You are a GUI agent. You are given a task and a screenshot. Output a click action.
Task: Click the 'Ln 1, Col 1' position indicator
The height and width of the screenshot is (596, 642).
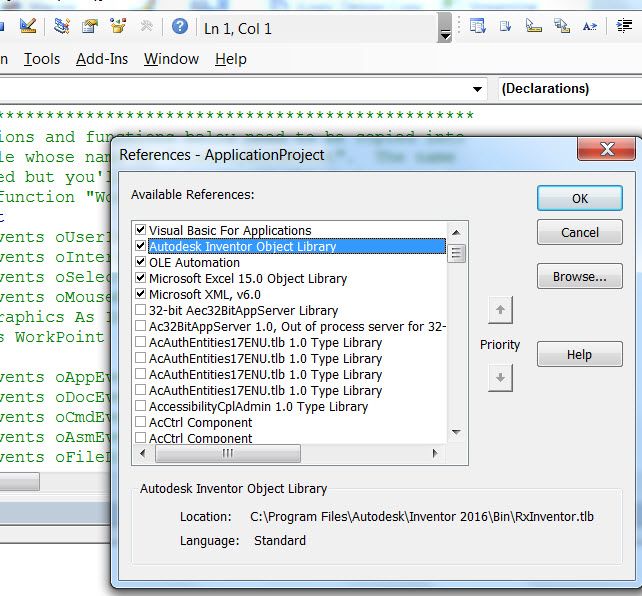point(237,29)
